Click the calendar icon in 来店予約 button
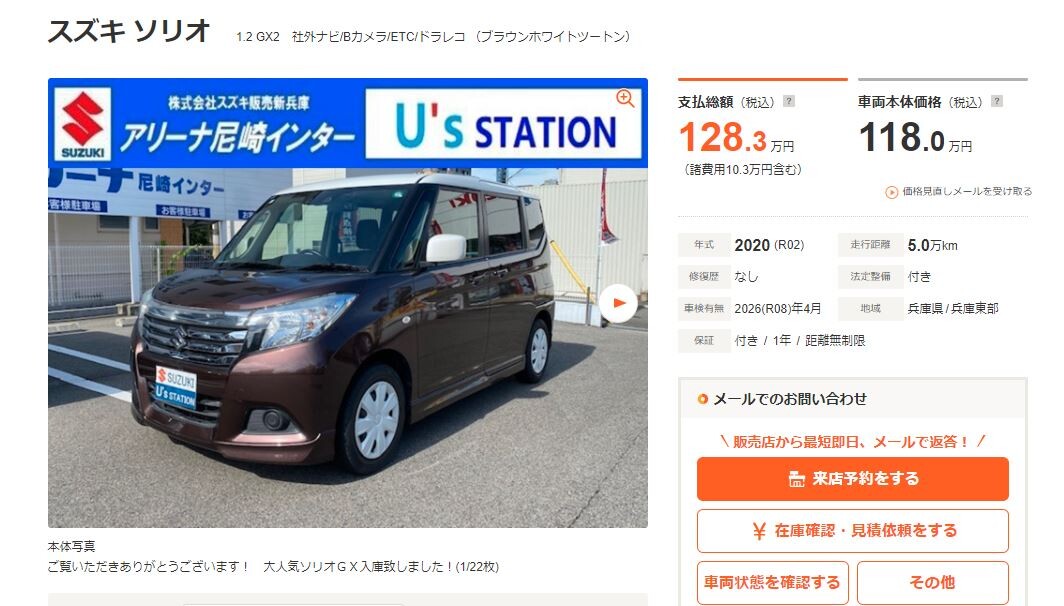Screen dimensions: 1064x606 (x=797, y=479)
